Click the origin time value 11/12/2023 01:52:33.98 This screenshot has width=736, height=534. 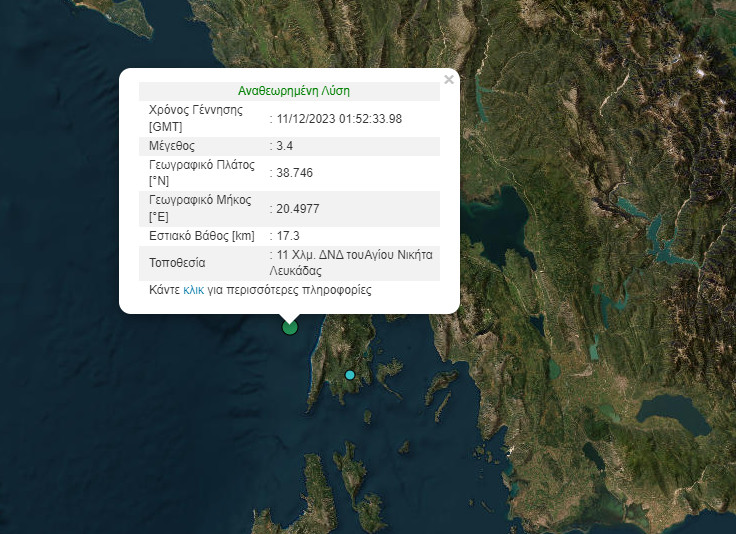339,119
